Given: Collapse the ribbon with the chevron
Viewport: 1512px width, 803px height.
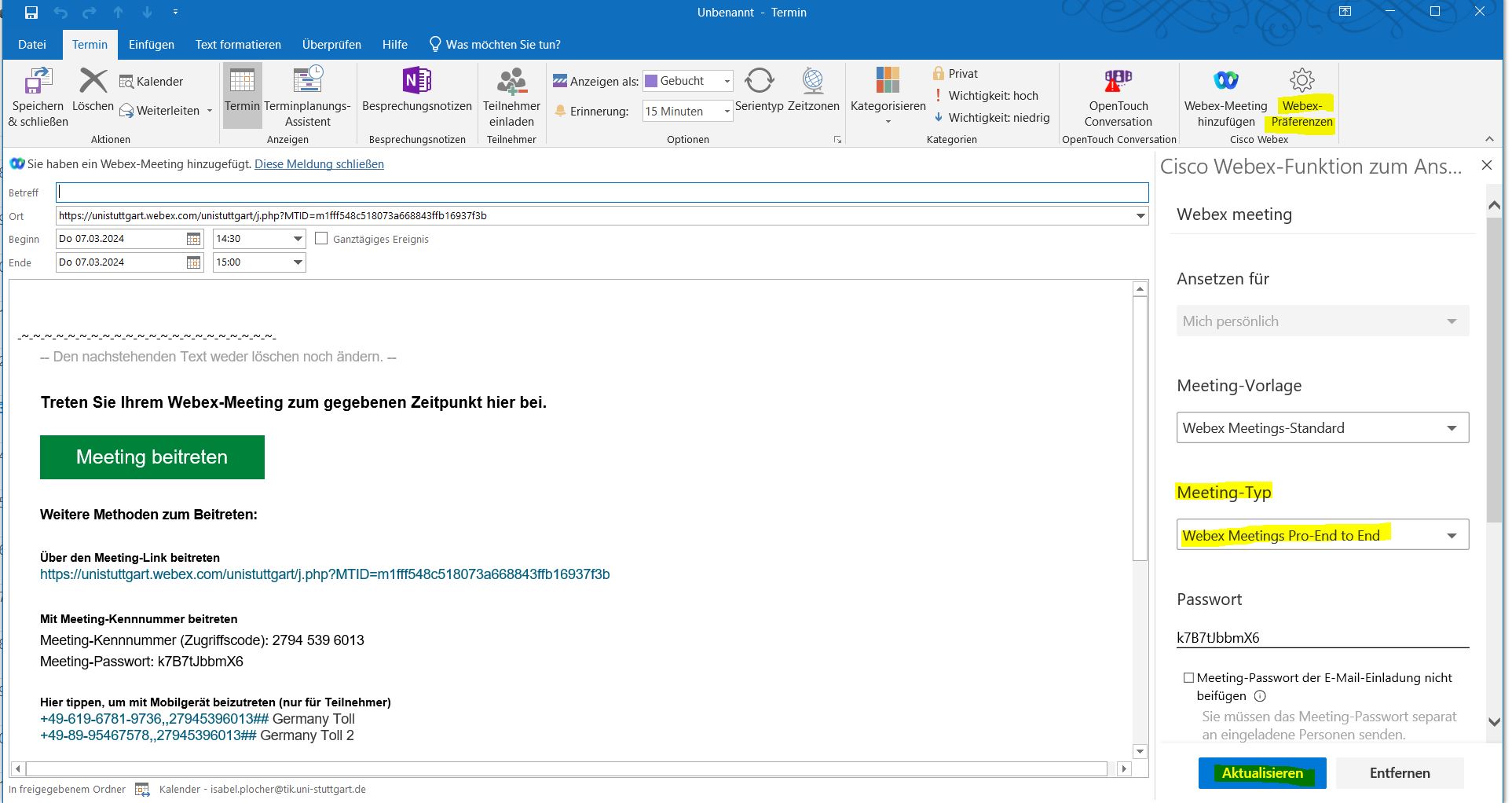Looking at the screenshot, I should pos(1489,139).
